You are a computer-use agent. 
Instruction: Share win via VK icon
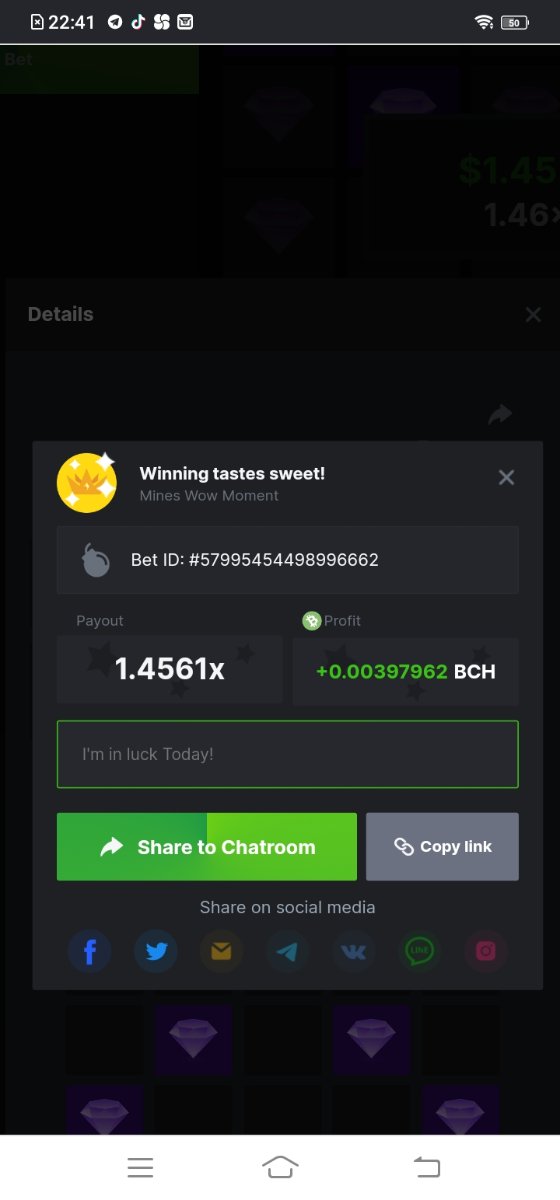click(x=354, y=951)
